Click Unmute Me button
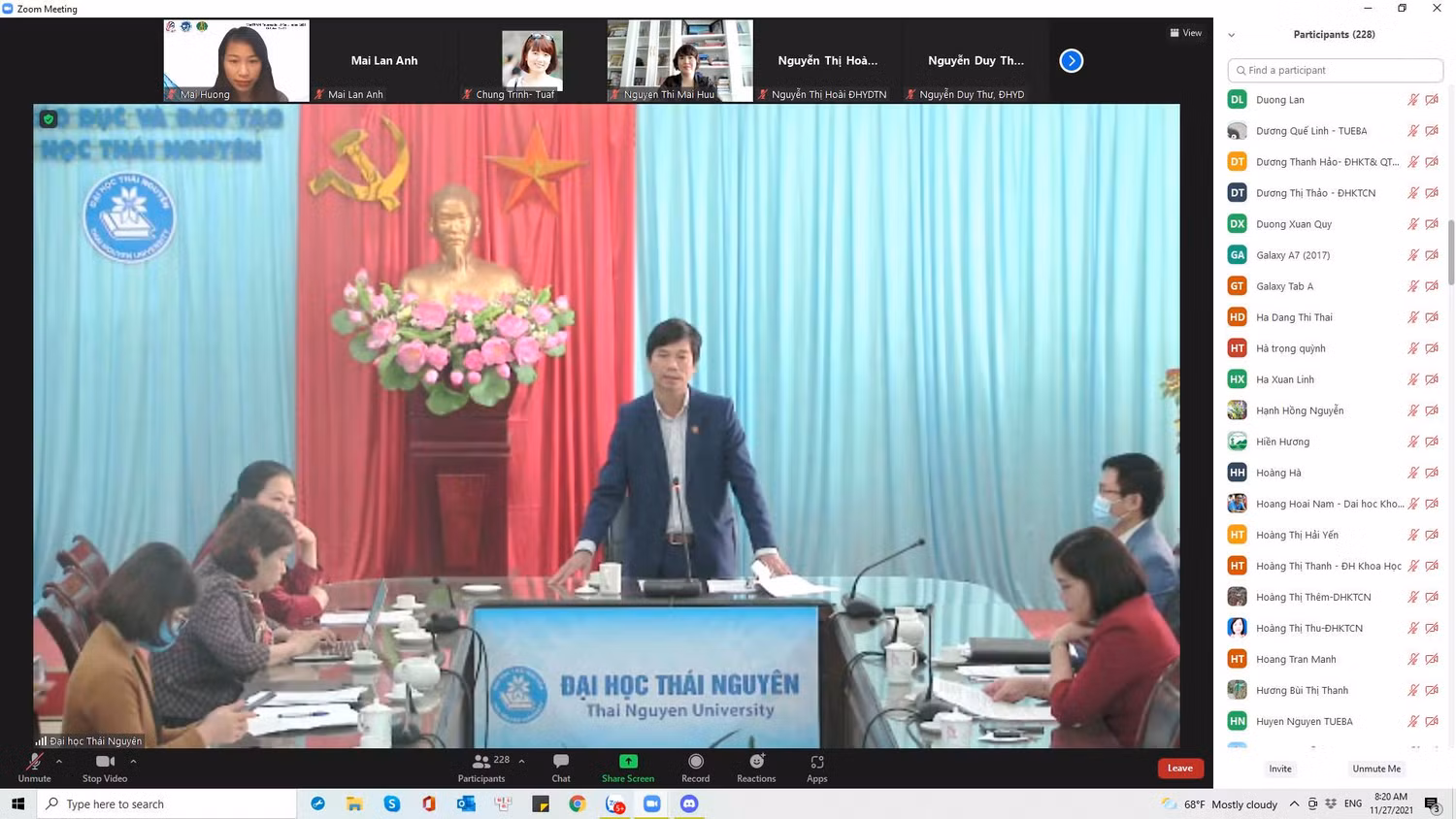This screenshot has width=1456, height=819. 1376,769
